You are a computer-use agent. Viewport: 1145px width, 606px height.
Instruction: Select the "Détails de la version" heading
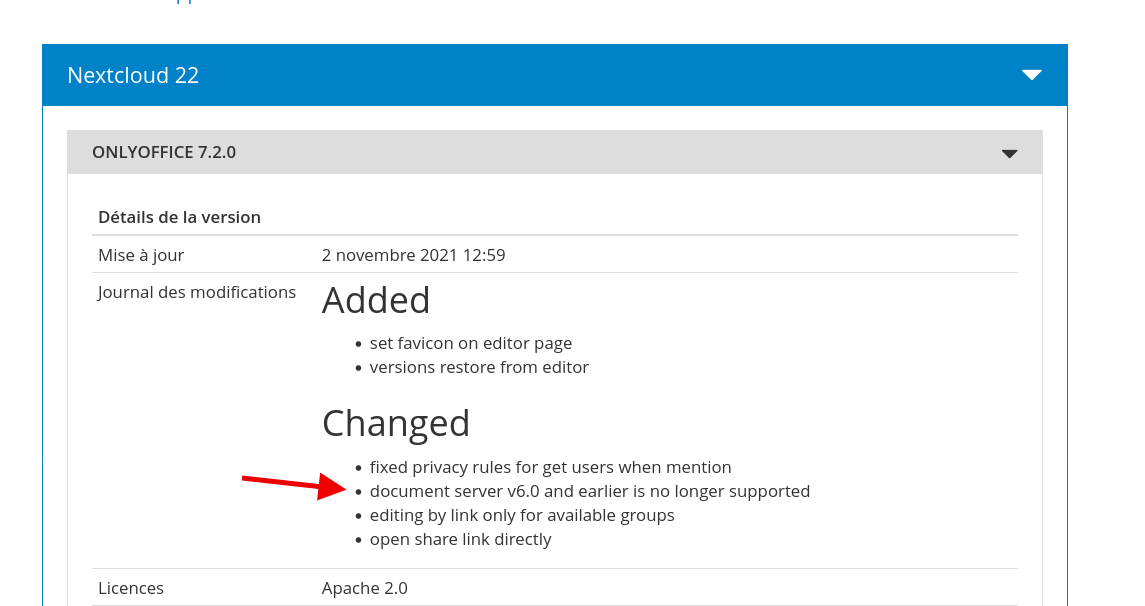pos(180,217)
